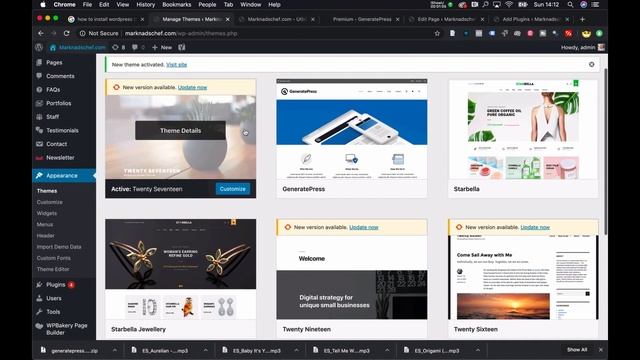This screenshot has height=360, width=640.
Task: Switch to the Manage Themes tab
Action: point(191,19)
